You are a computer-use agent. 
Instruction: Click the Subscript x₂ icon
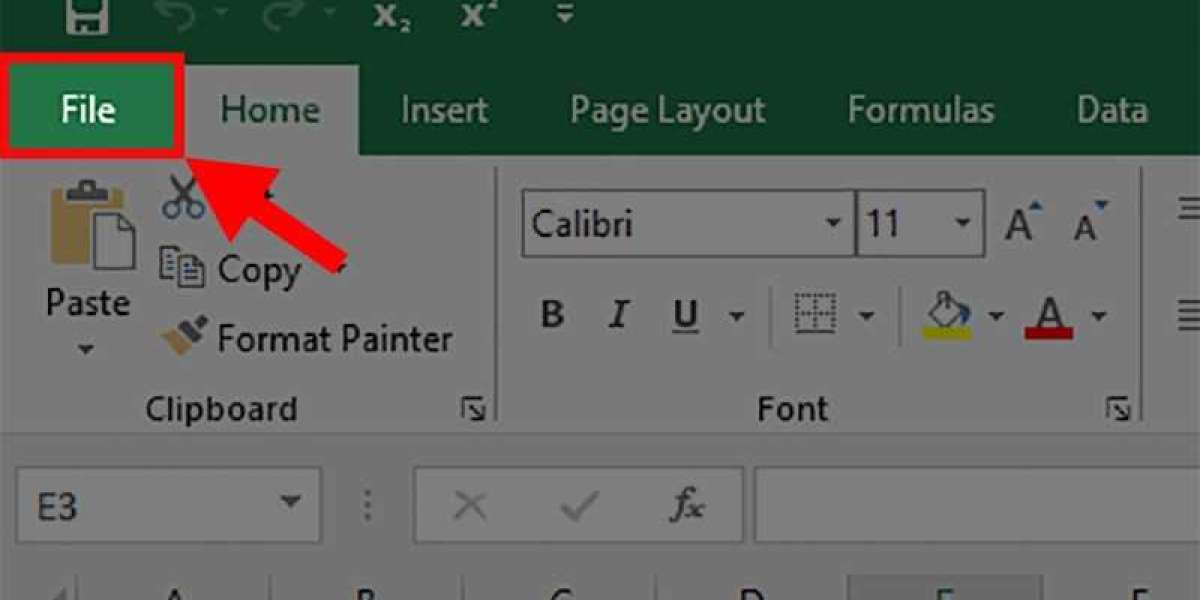[x=389, y=14]
